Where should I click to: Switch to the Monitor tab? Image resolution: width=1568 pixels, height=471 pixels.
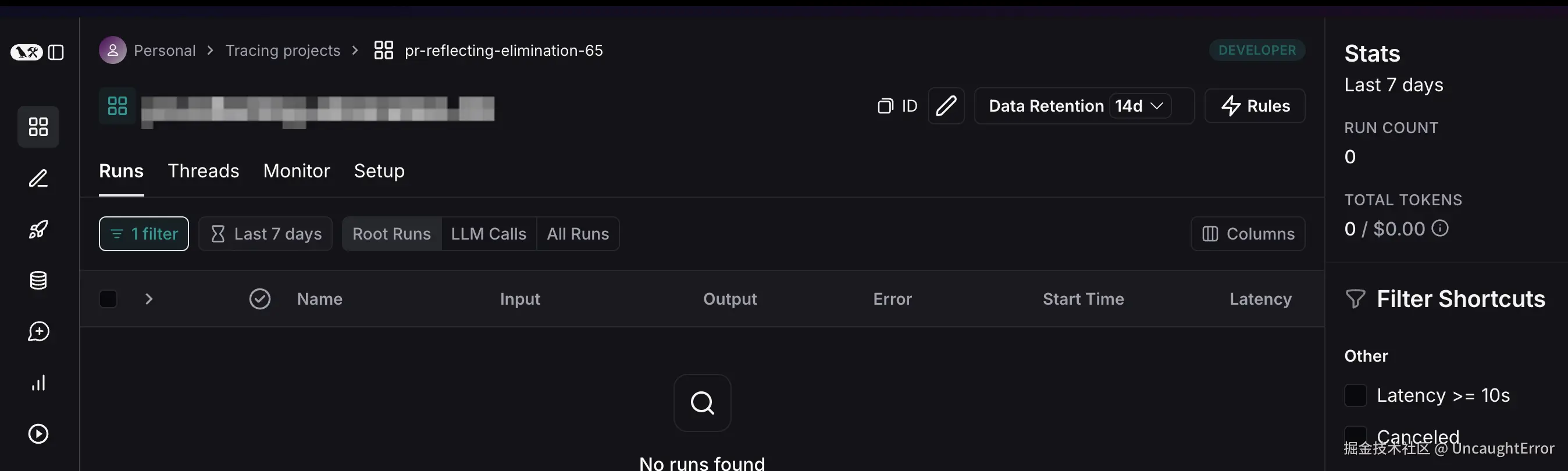[x=297, y=171]
